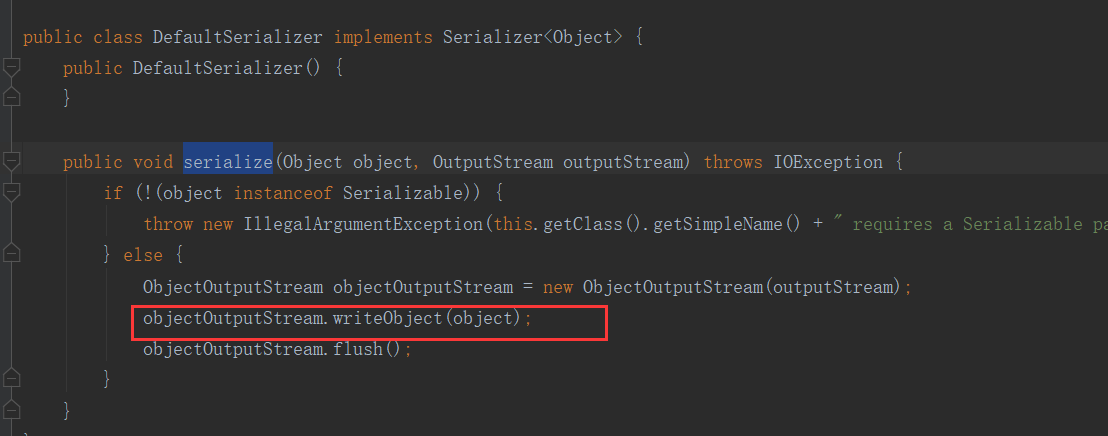Click fold marker beside the else line
Image resolution: width=1108 pixels, height=436 pixels.
(x=11, y=255)
